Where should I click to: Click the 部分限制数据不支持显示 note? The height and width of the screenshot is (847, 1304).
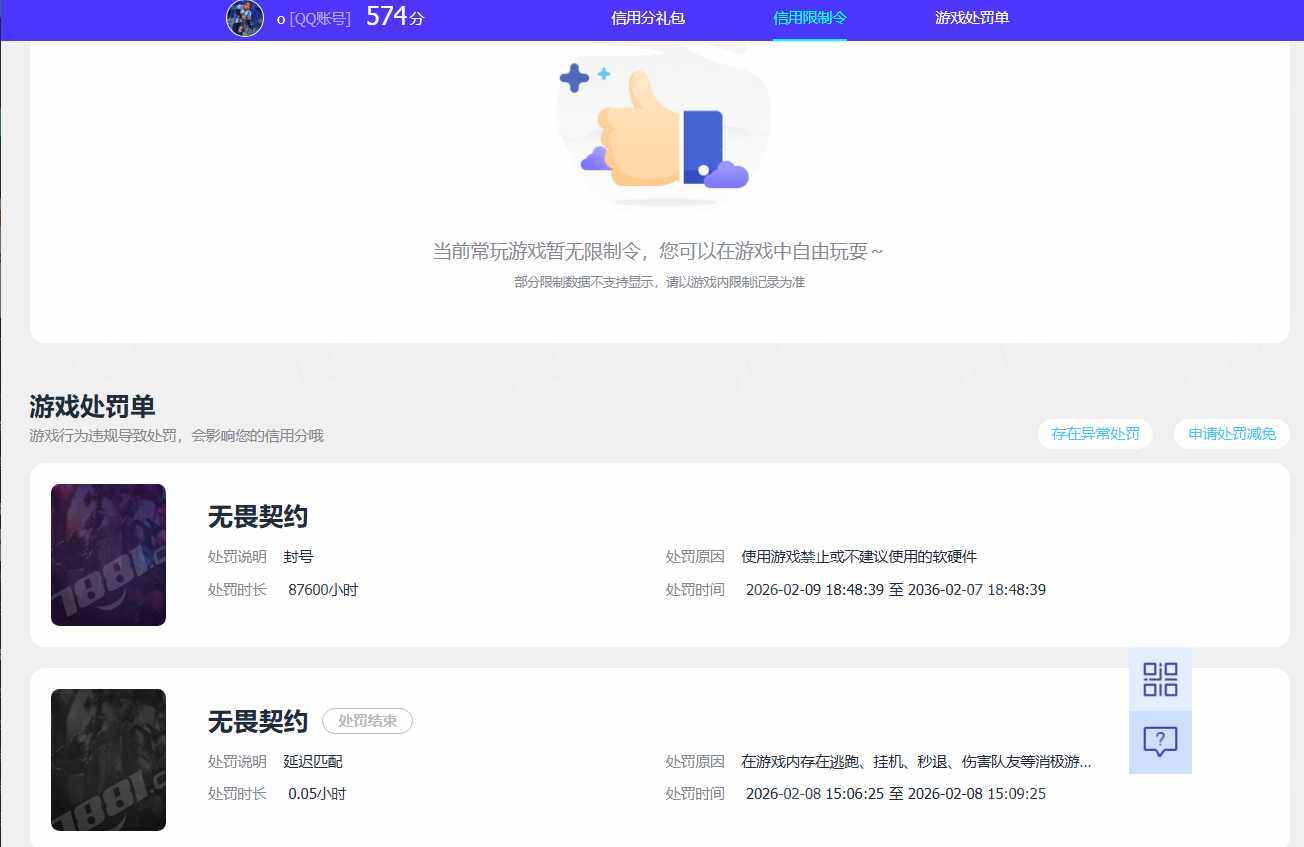click(659, 283)
